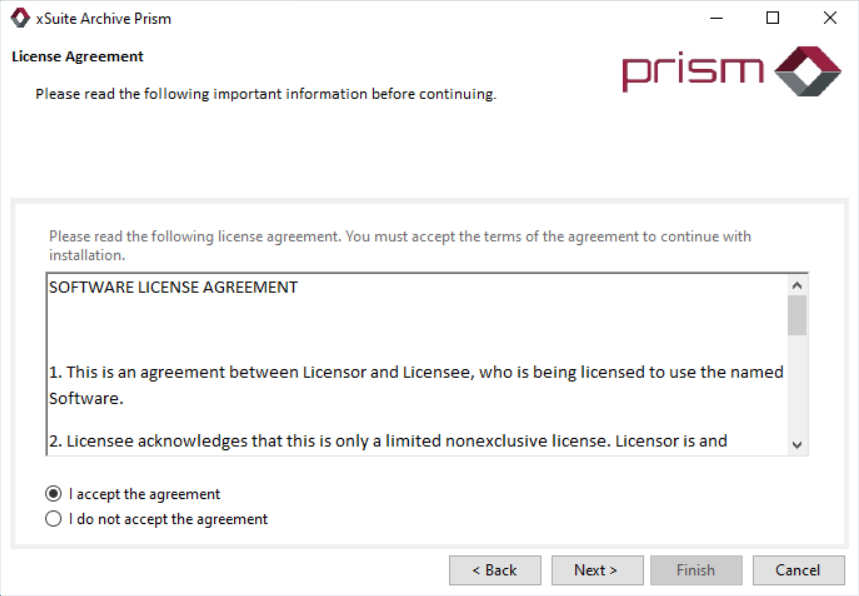Click the license text scrollbar thumb
This screenshot has height=596, width=859.
(x=797, y=314)
